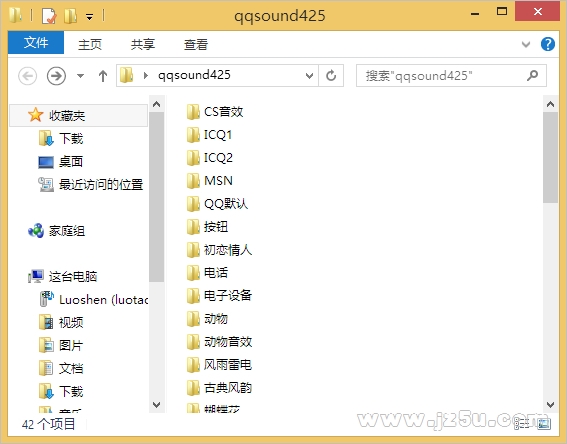Select the 风雨雷电 folder icon
Viewport: 567px width, 444px height.
coord(193,365)
